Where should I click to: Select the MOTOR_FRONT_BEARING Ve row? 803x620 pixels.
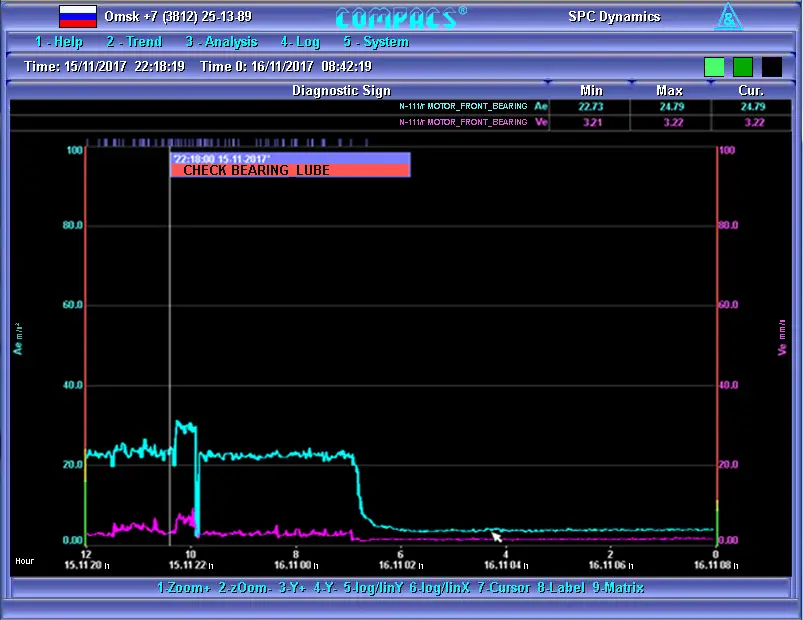(x=470, y=122)
